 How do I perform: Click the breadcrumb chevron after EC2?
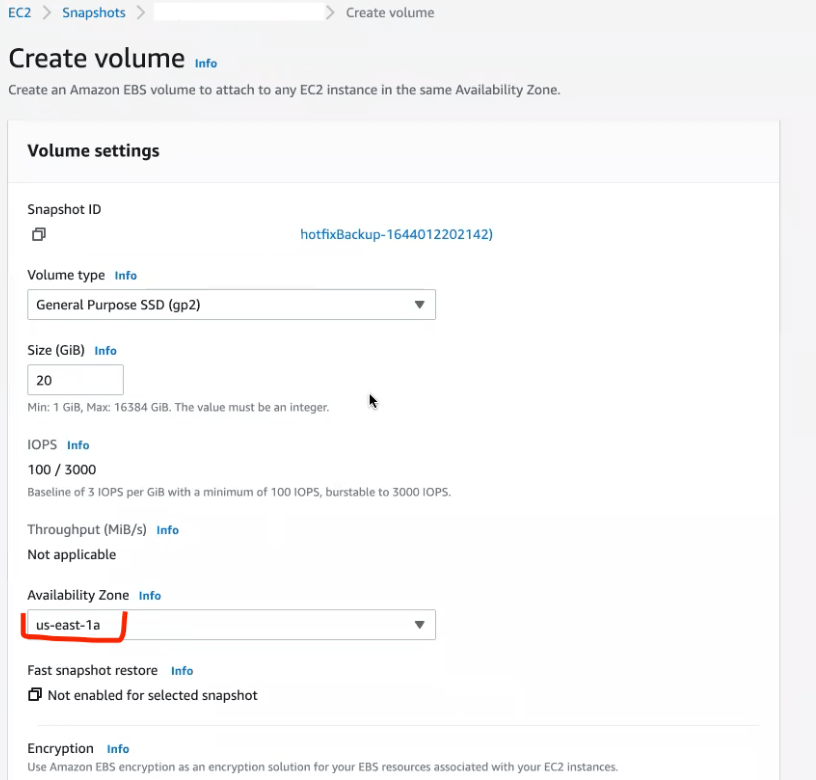coord(46,13)
